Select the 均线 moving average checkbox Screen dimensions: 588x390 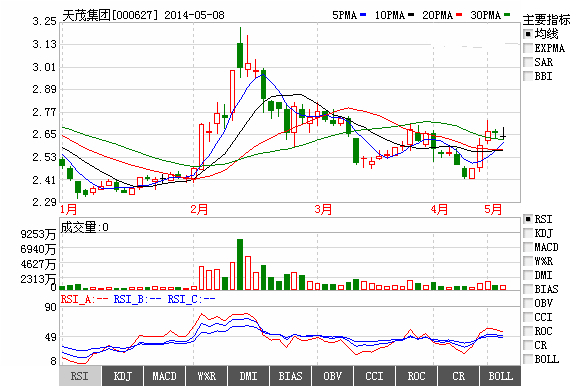point(528,34)
